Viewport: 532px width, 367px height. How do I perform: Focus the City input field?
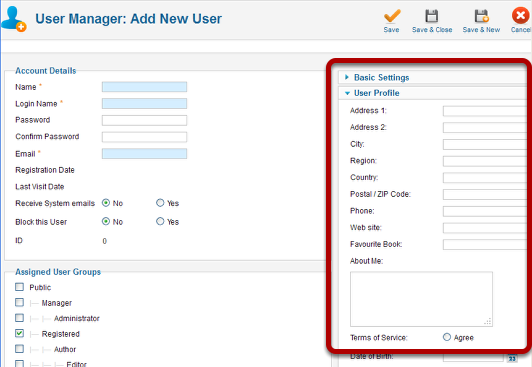[x=485, y=144]
